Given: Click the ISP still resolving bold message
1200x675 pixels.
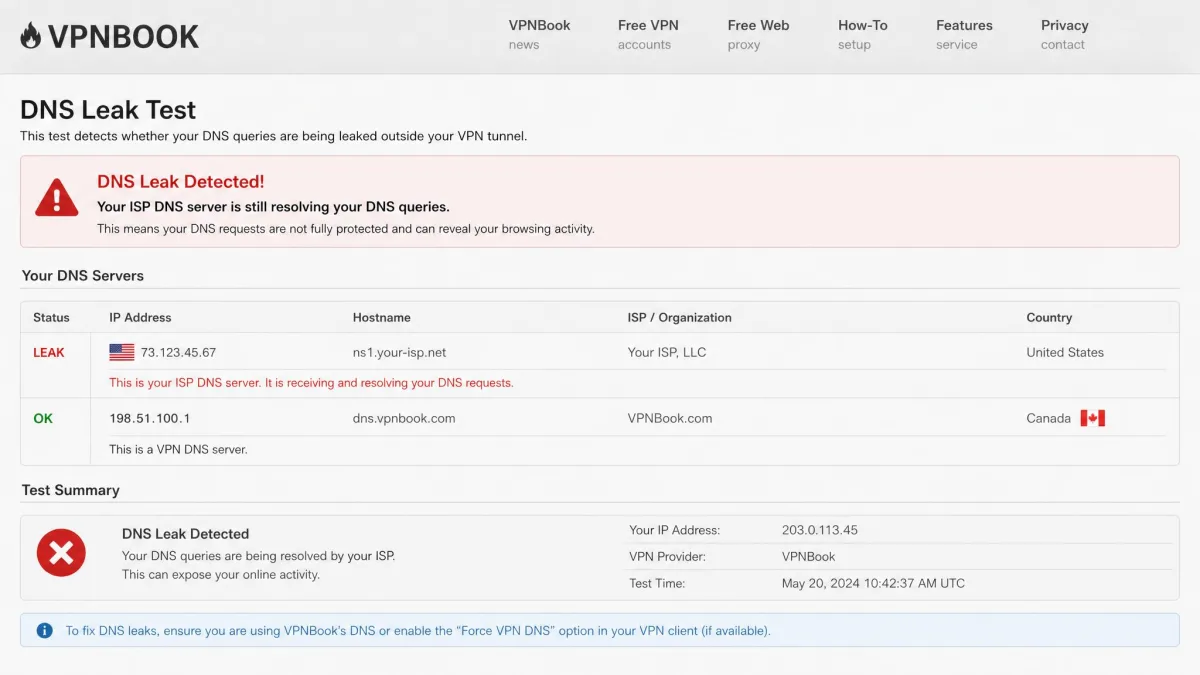Looking at the screenshot, I should [x=273, y=207].
